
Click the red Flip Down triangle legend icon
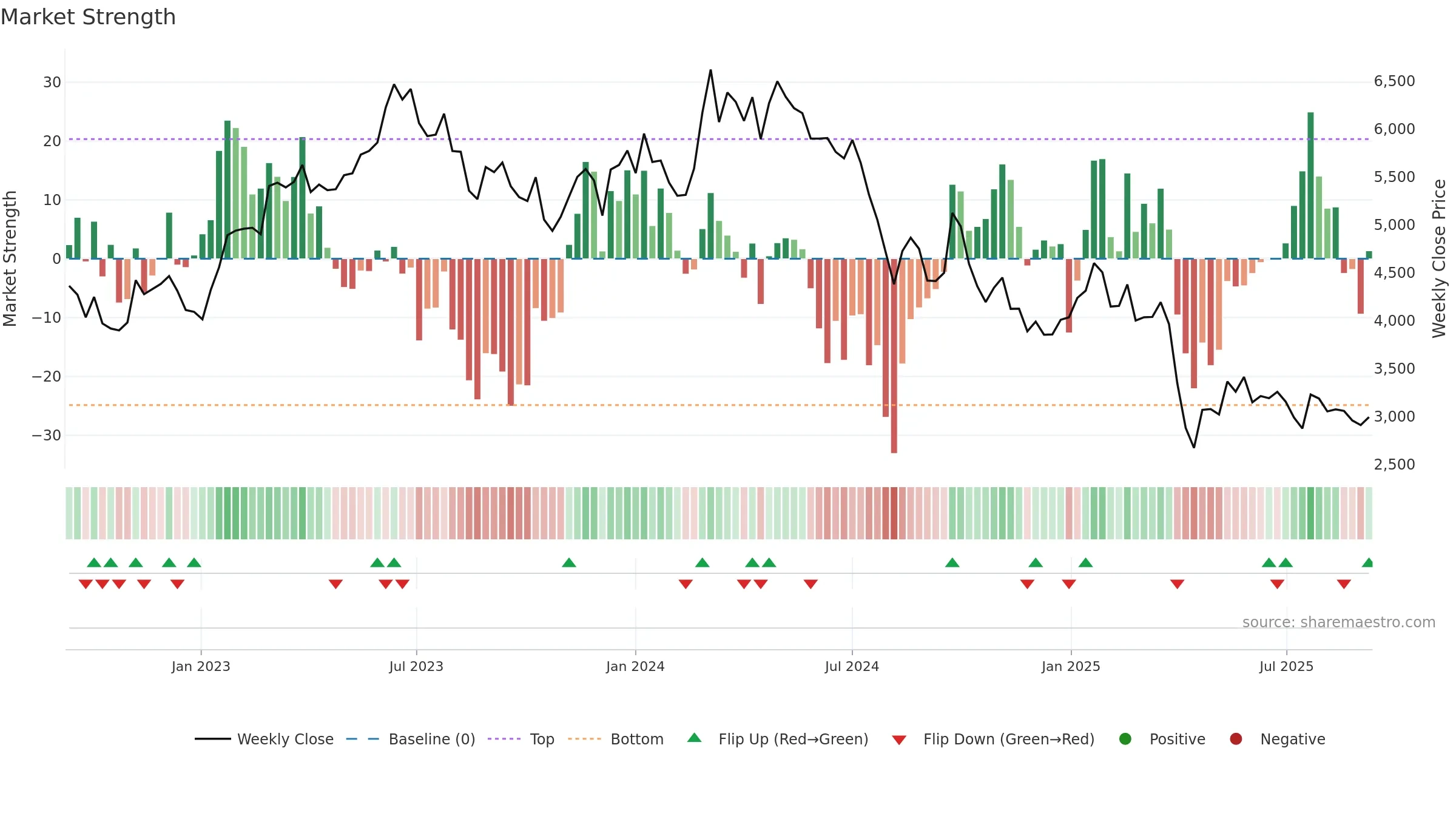[x=899, y=740]
